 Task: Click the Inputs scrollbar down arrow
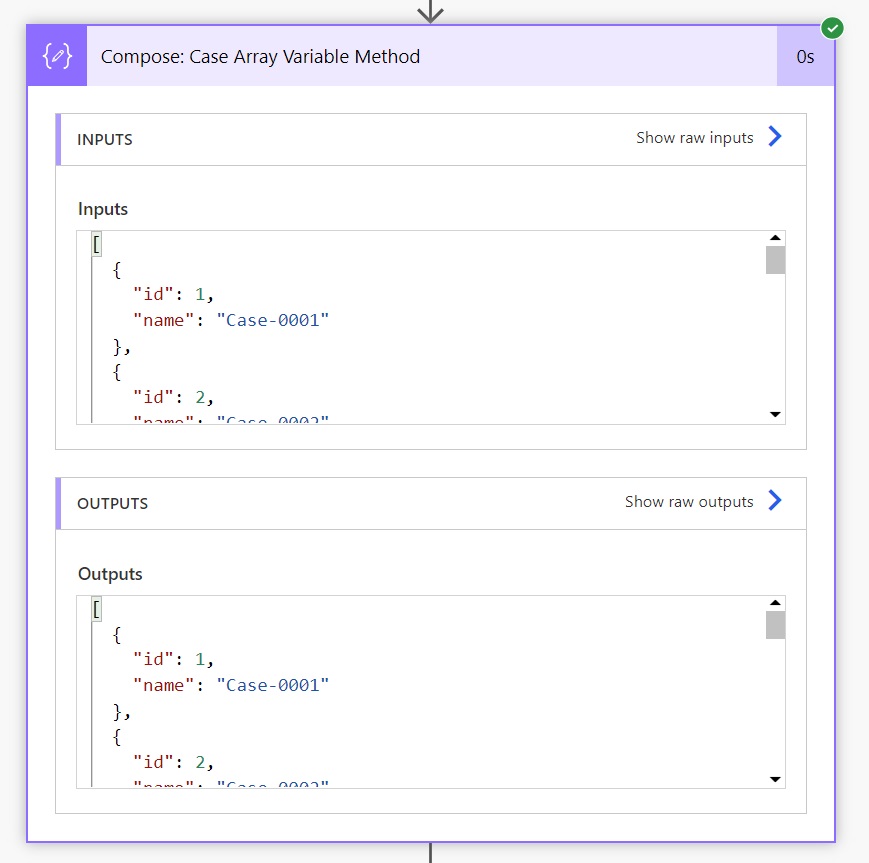[x=775, y=415]
